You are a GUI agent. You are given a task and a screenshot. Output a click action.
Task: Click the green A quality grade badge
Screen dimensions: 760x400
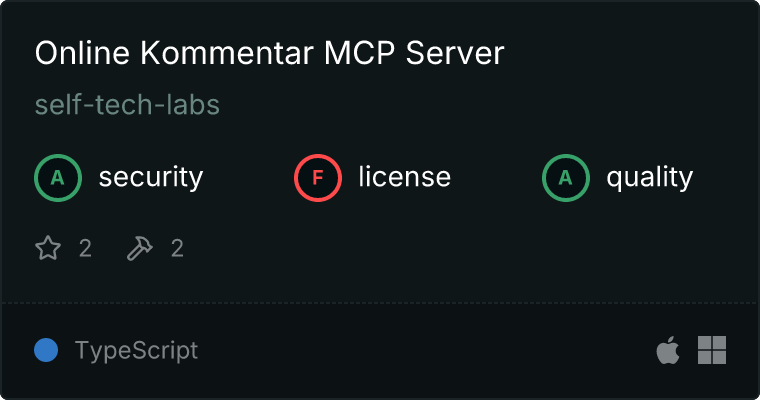[566, 177]
